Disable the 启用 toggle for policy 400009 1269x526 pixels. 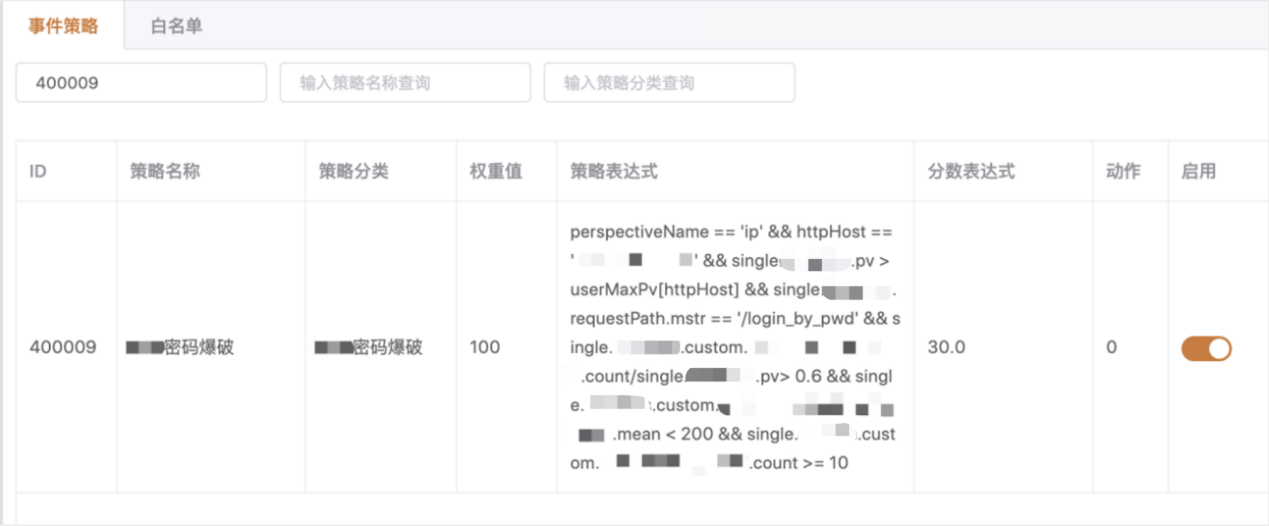point(1206,348)
